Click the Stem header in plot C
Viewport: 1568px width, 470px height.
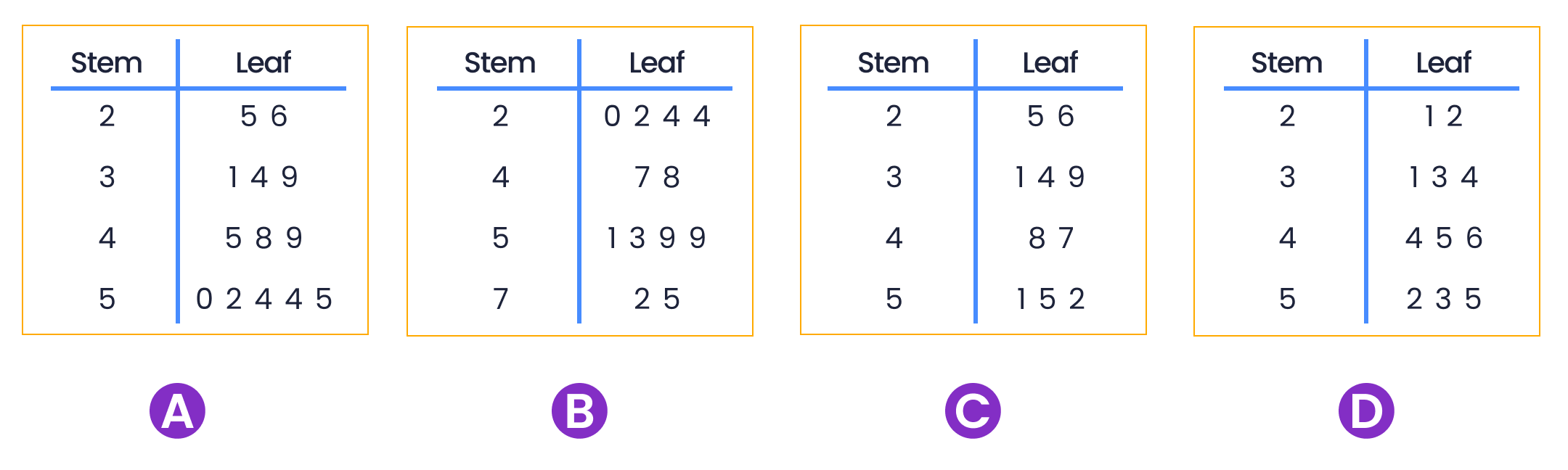[894, 63]
